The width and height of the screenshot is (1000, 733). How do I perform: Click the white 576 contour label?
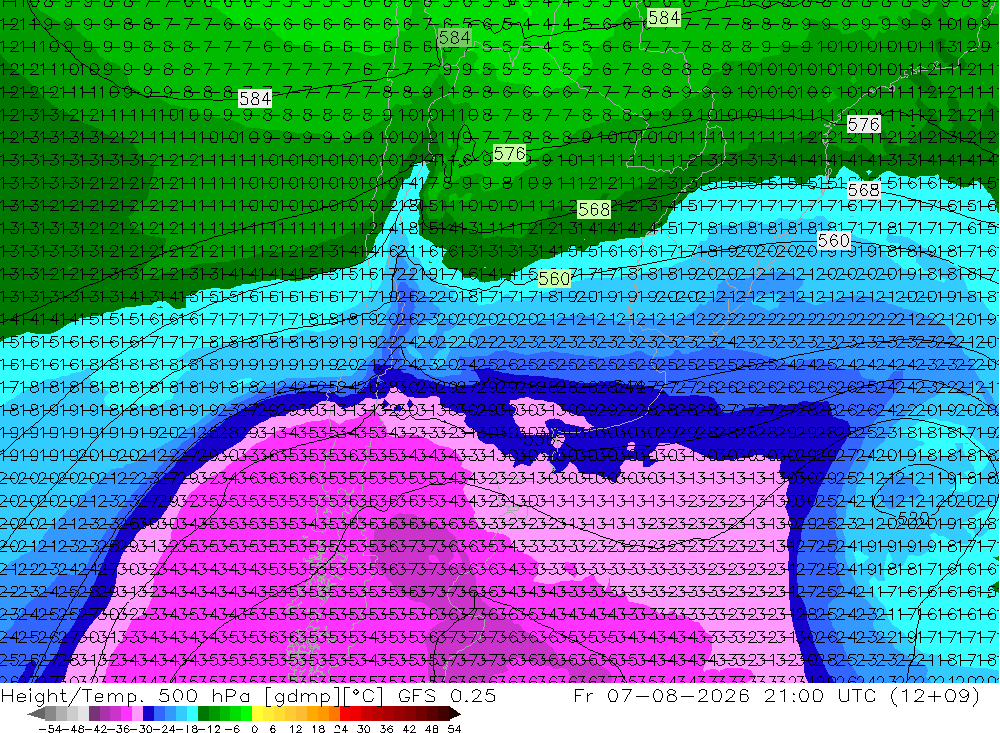(864, 124)
